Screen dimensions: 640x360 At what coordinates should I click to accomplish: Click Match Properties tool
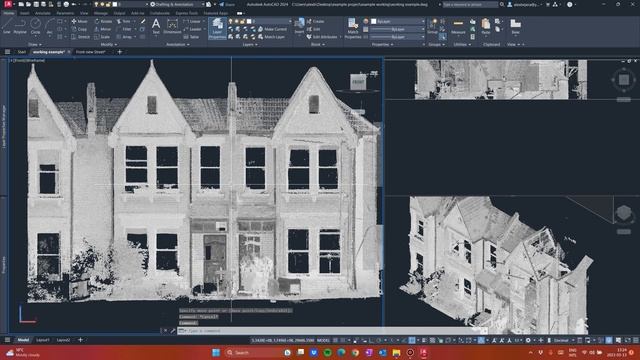(x=353, y=28)
